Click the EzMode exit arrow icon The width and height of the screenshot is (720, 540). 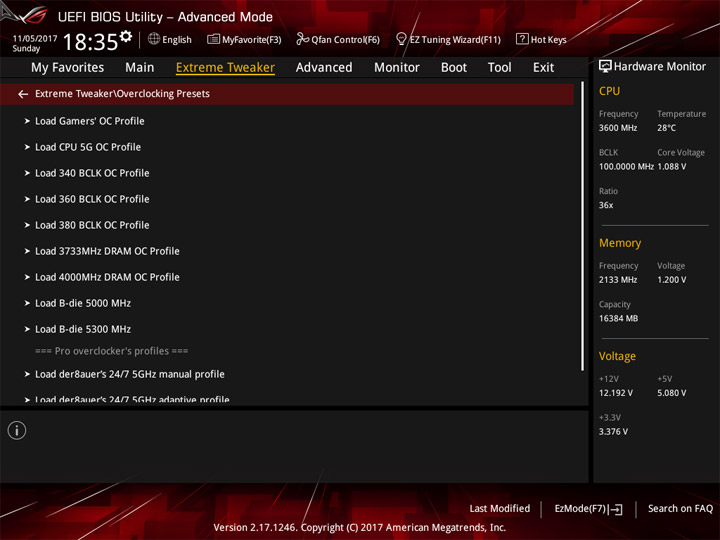(616, 509)
